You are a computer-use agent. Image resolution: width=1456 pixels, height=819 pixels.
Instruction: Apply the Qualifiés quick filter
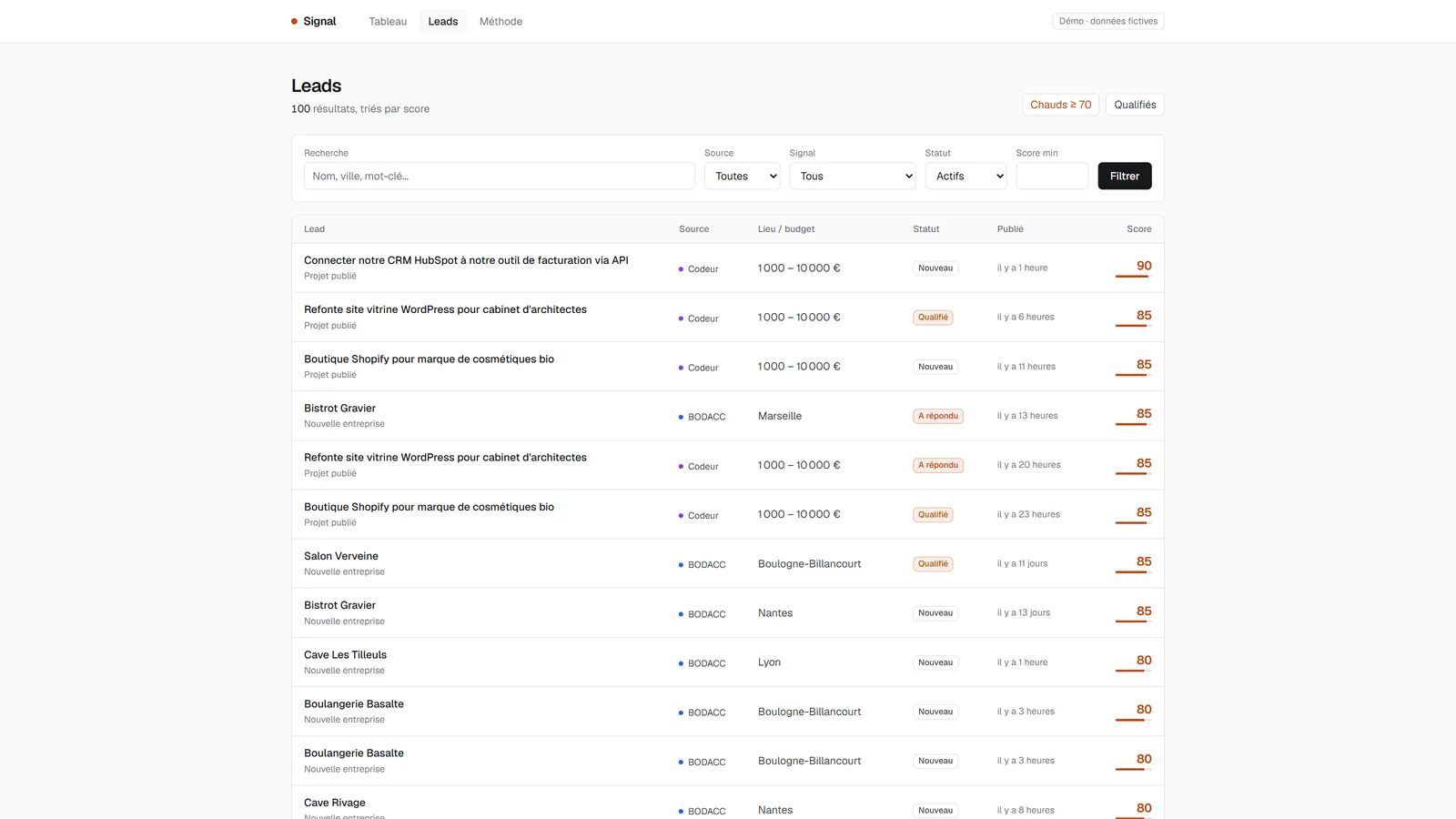tap(1135, 105)
